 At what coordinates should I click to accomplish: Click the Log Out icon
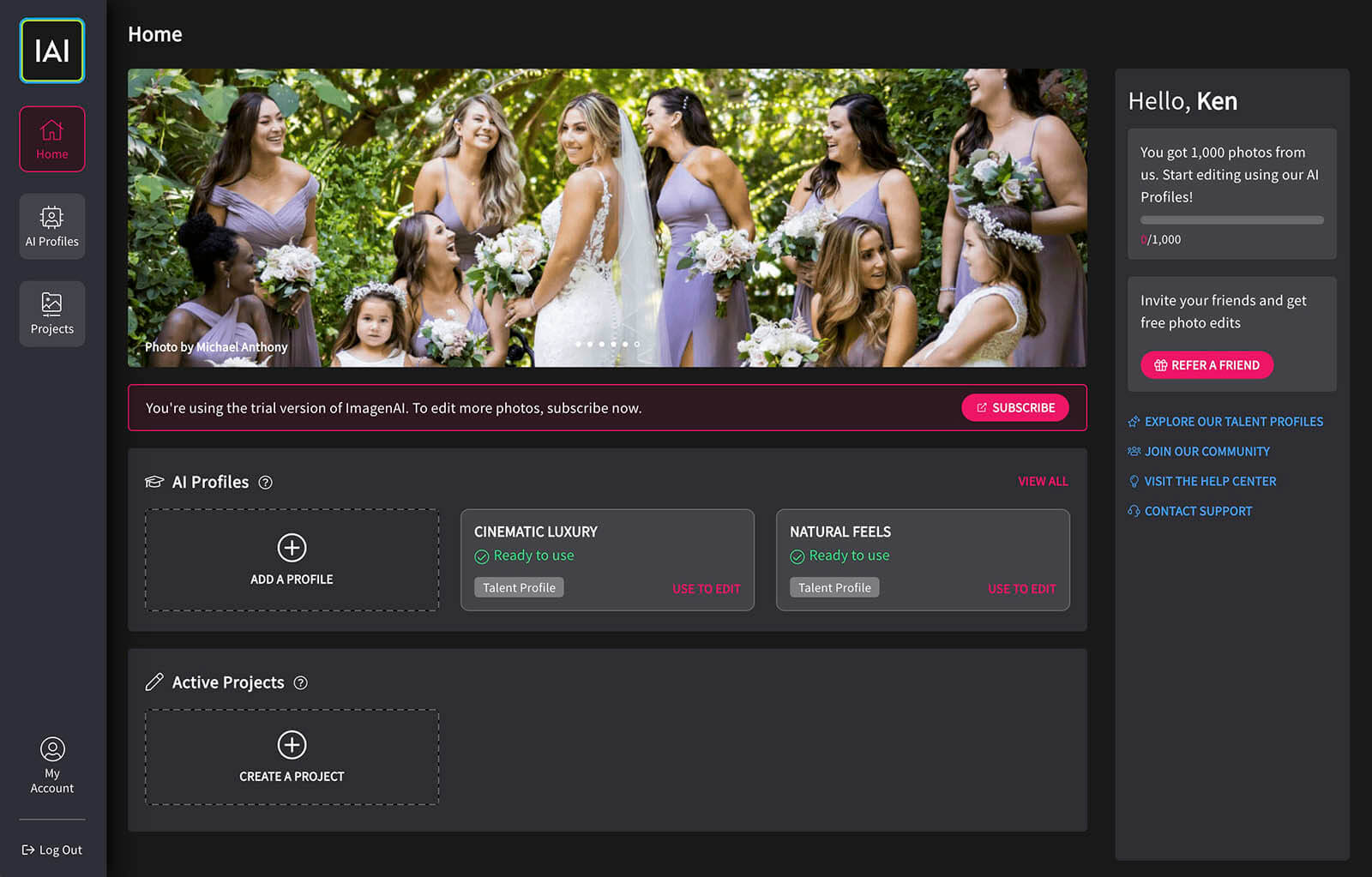28,850
